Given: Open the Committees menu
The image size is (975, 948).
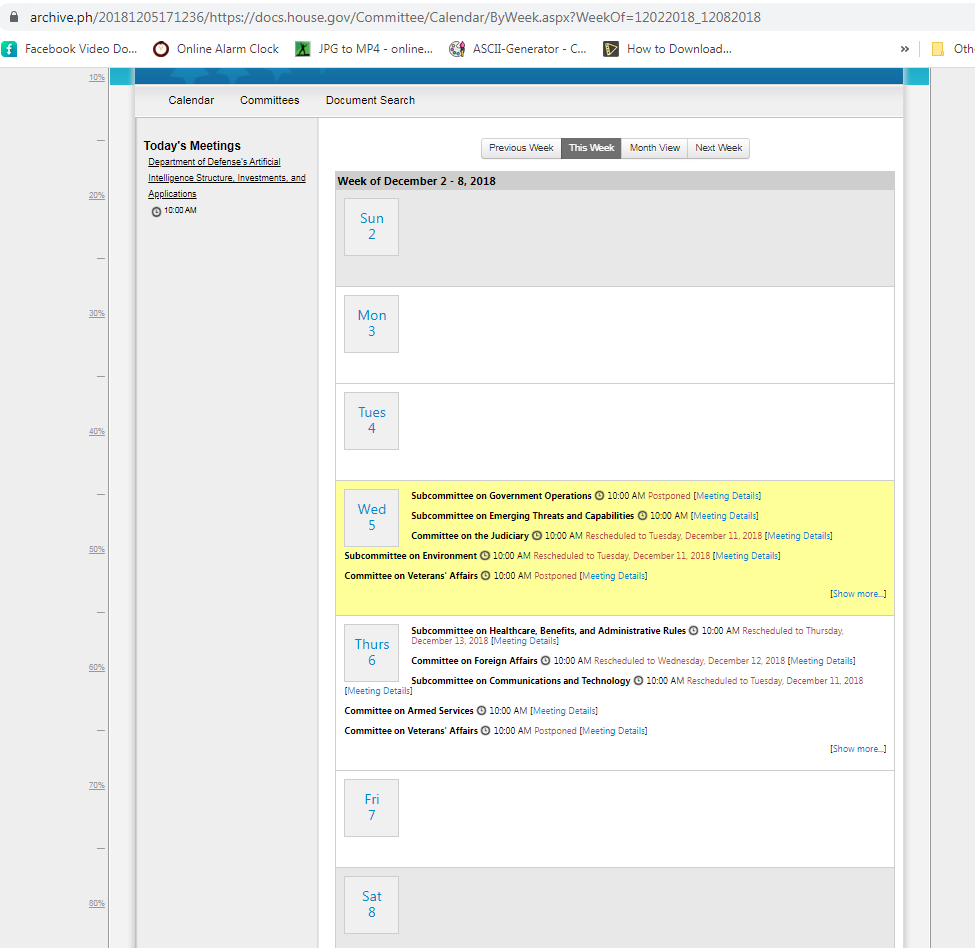Looking at the screenshot, I should pos(269,100).
